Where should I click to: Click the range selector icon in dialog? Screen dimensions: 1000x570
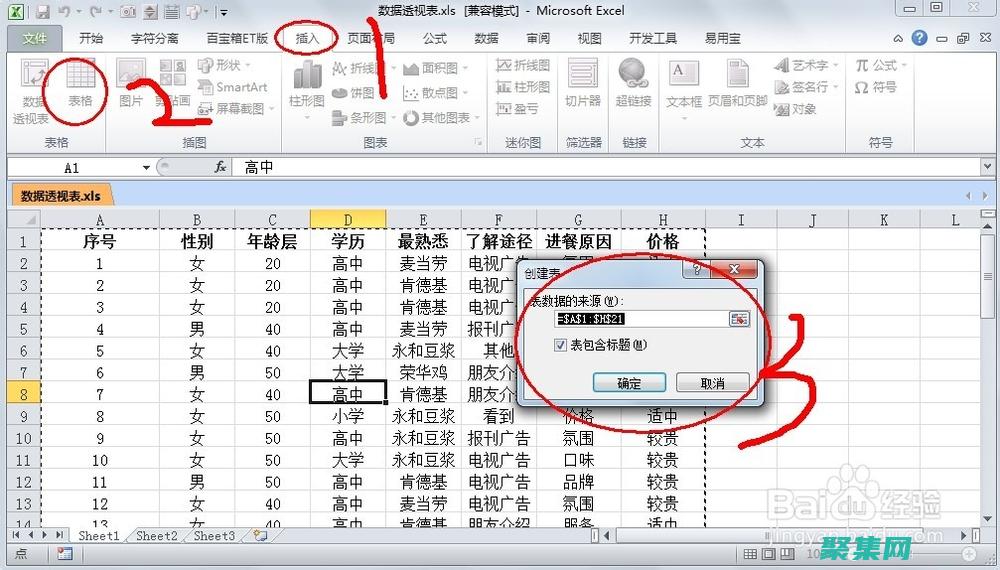coord(738,318)
